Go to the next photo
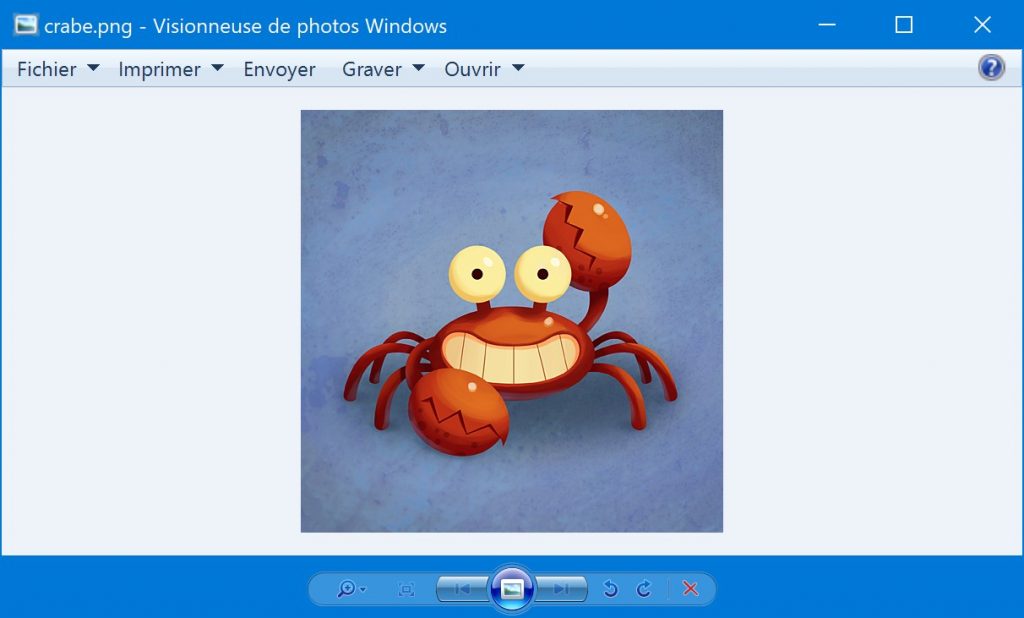The width and height of the screenshot is (1024, 618). (561, 589)
